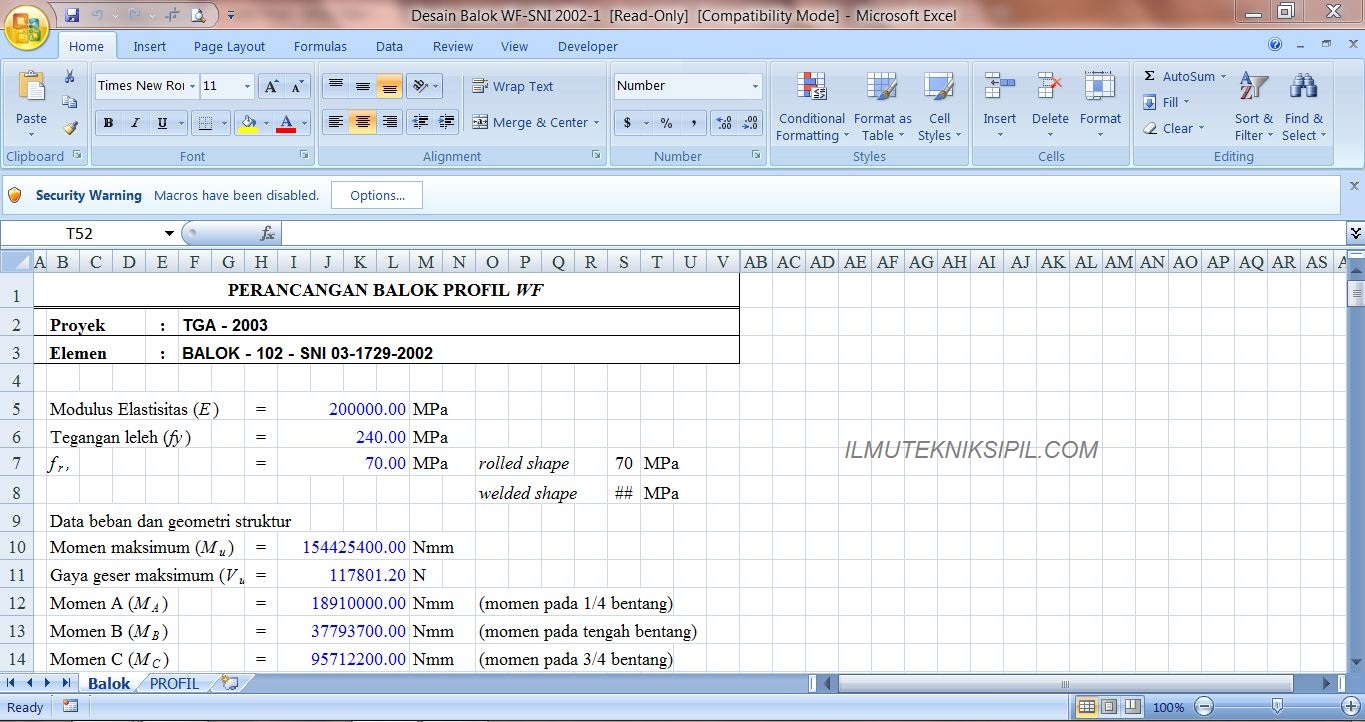This screenshot has width=1365, height=722.
Task: Copy selection using Copy icon
Action: 70,102
